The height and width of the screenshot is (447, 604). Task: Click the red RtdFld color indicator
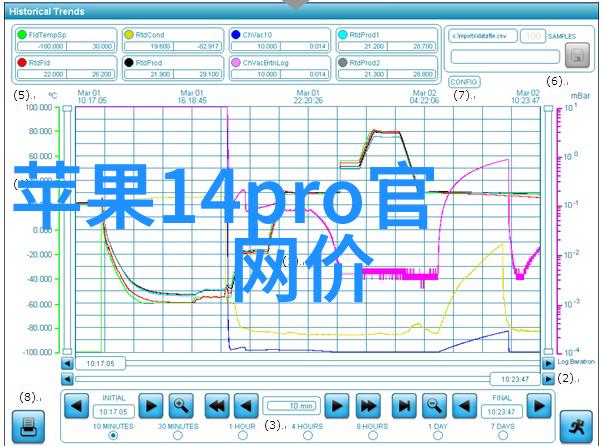pyautogui.click(x=22, y=62)
